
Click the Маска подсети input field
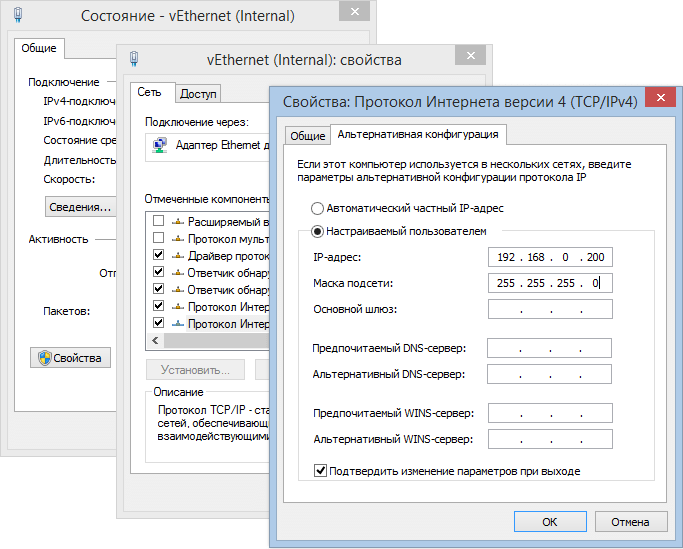click(550, 283)
